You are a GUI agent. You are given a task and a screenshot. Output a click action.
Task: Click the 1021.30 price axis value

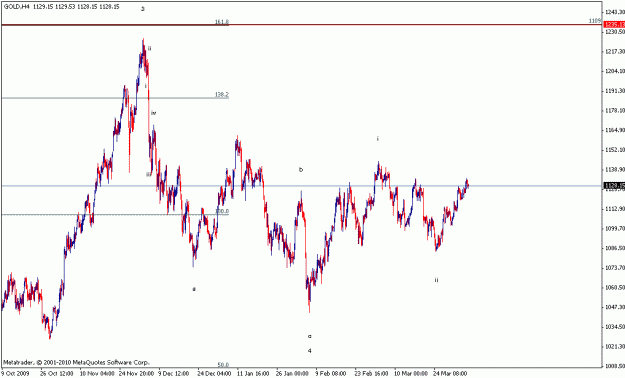click(x=615, y=346)
